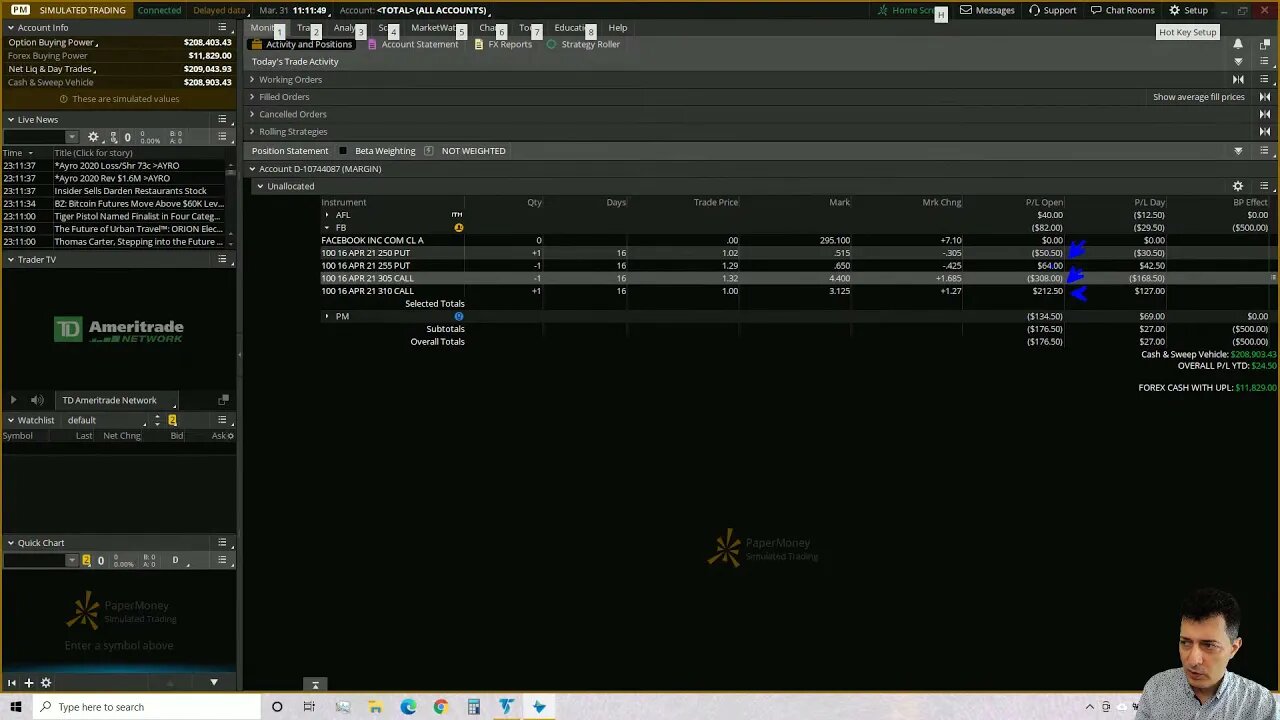Open Calculator from taskbar
Screen dimensions: 1280x720
[473, 707]
